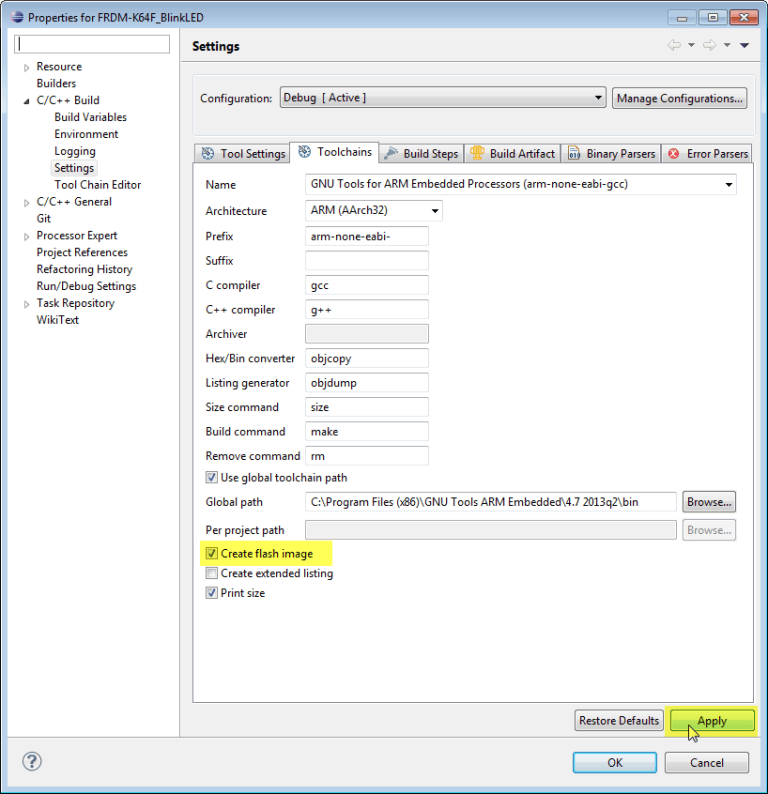768x794 pixels.
Task: Open the Configuration dropdown
Action: 442,97
